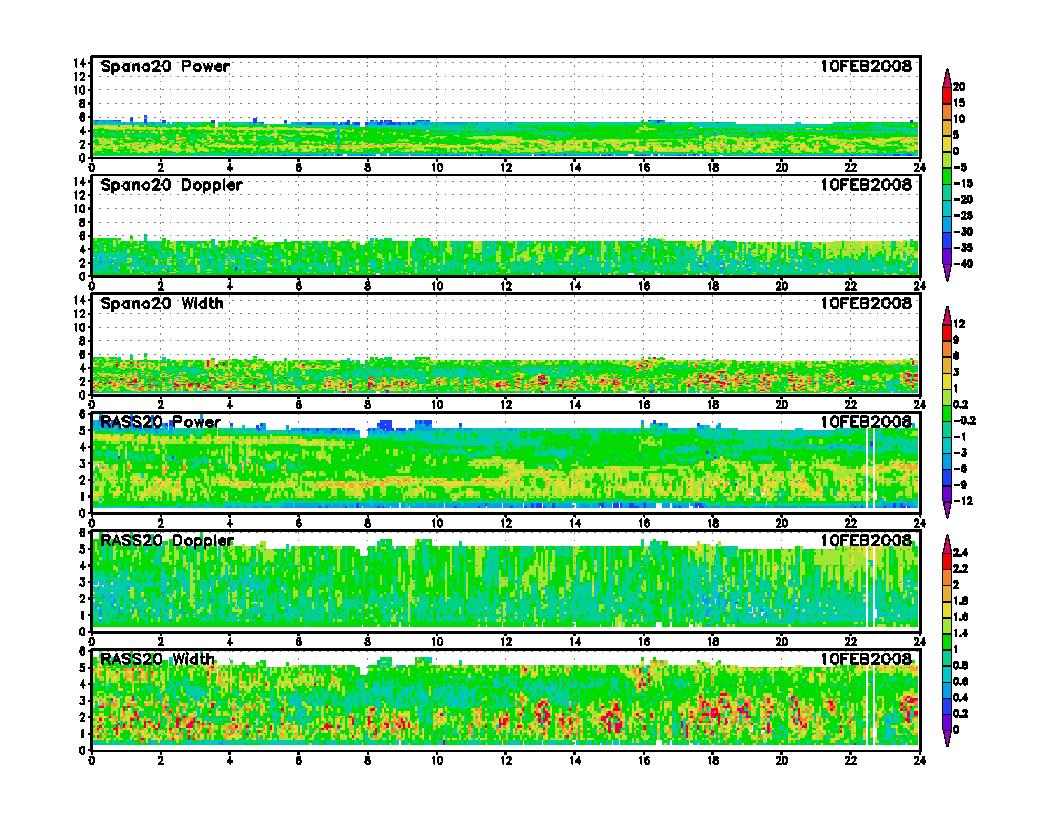
Task: Click the colorbar label 2.4
Action: click(960, 553)
